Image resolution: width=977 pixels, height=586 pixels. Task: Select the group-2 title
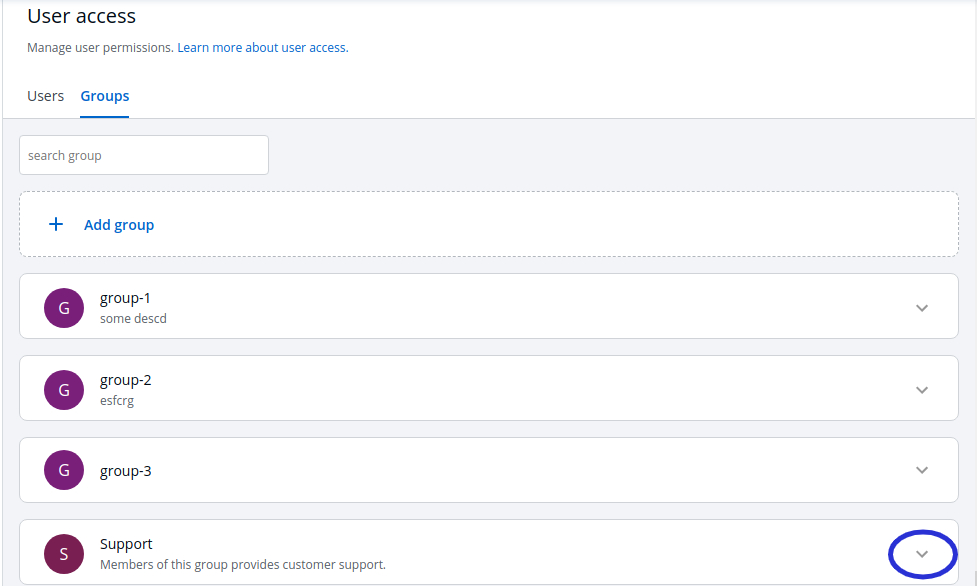click(125, 380)
